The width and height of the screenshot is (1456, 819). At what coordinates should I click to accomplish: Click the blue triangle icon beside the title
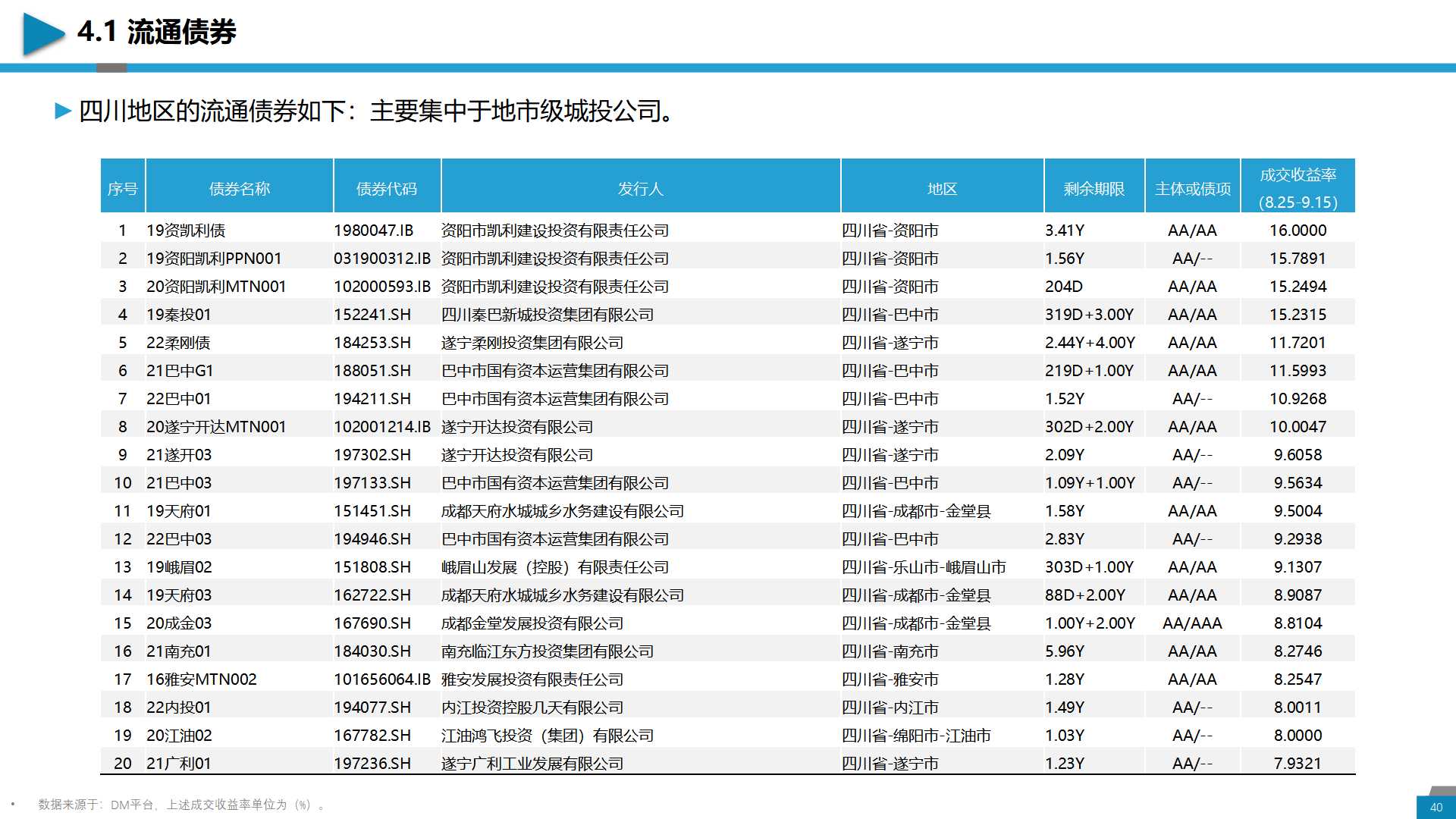tap(44, 34)
